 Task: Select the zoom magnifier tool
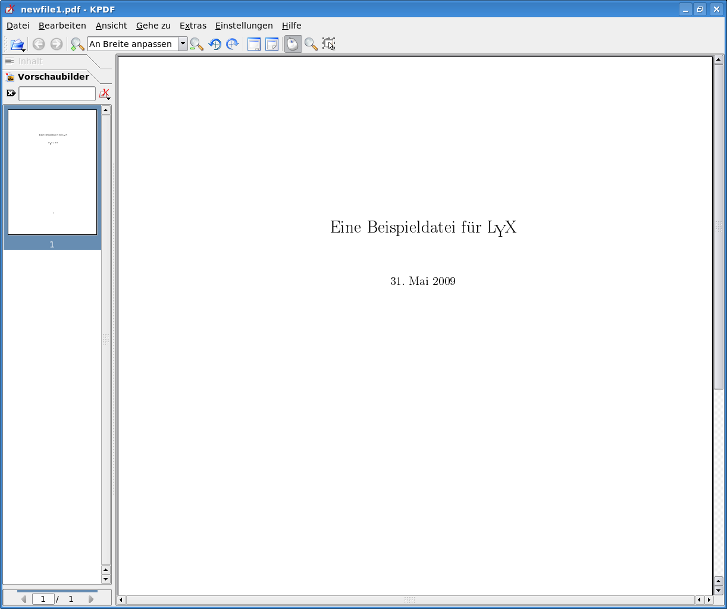311,44
